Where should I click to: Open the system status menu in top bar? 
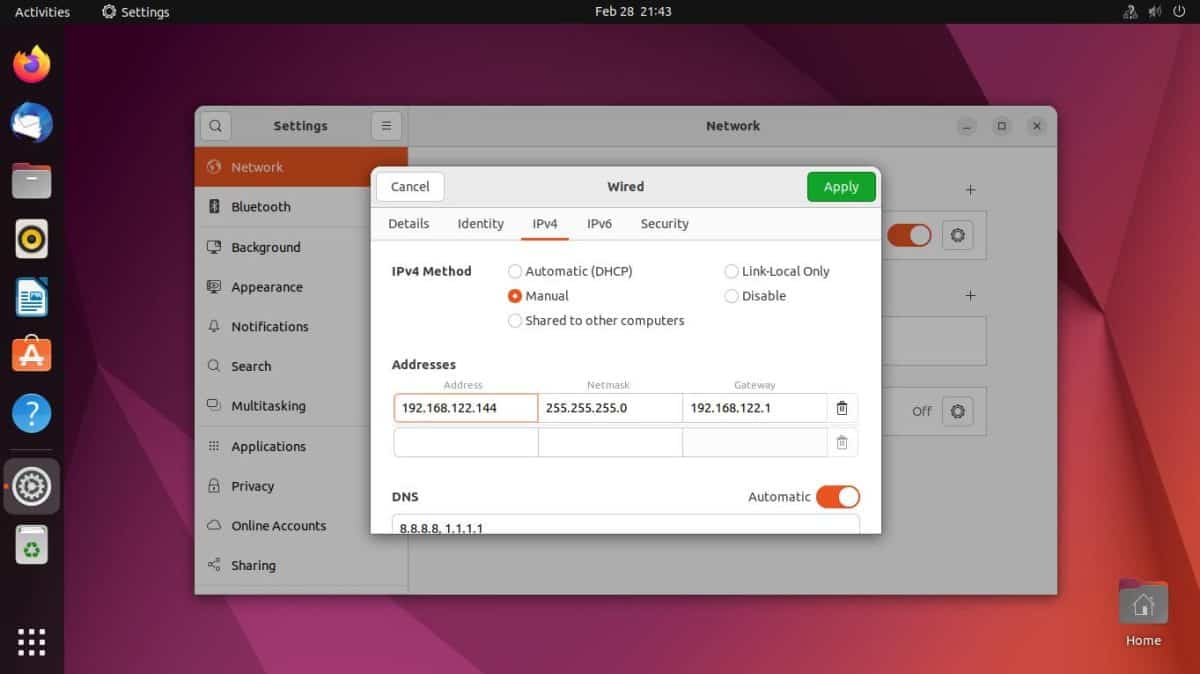[1154, 11]
